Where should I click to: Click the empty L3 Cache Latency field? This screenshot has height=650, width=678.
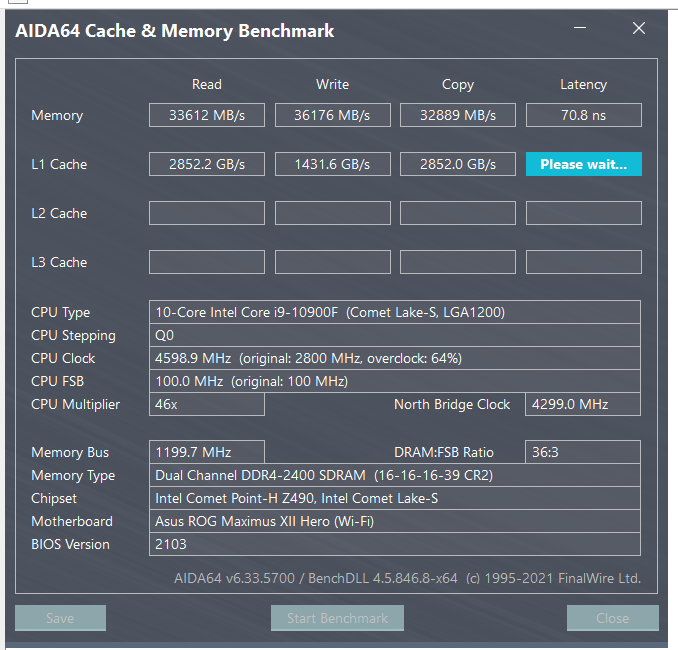click(x=584, y=262)
